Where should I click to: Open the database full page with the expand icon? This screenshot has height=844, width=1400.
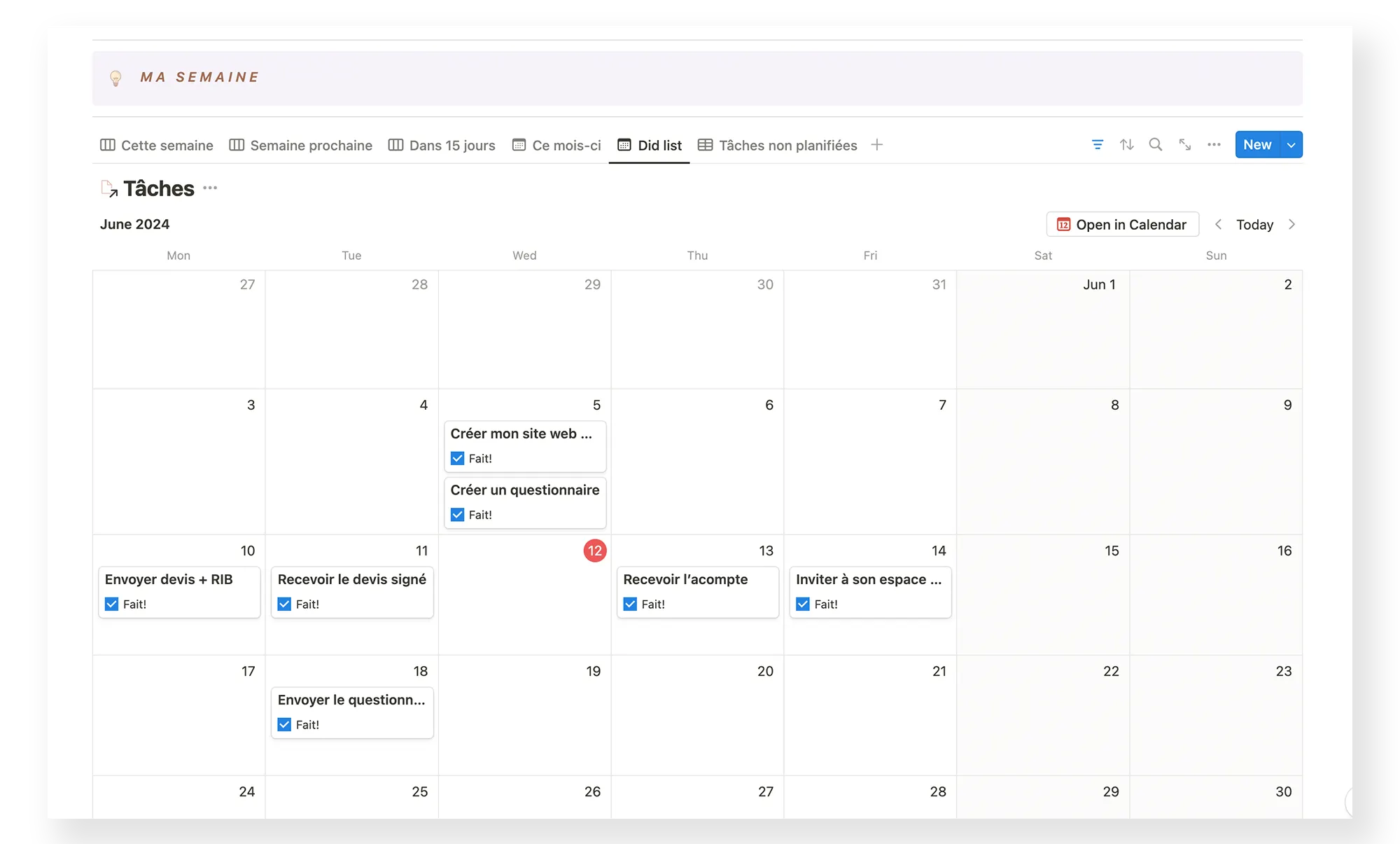pyautogui.click(x=1185, y=145)
